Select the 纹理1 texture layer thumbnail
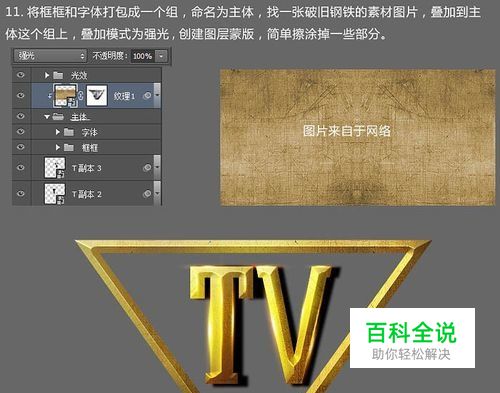The width and height of the screenshot is (500, 393). click(65, 96)
